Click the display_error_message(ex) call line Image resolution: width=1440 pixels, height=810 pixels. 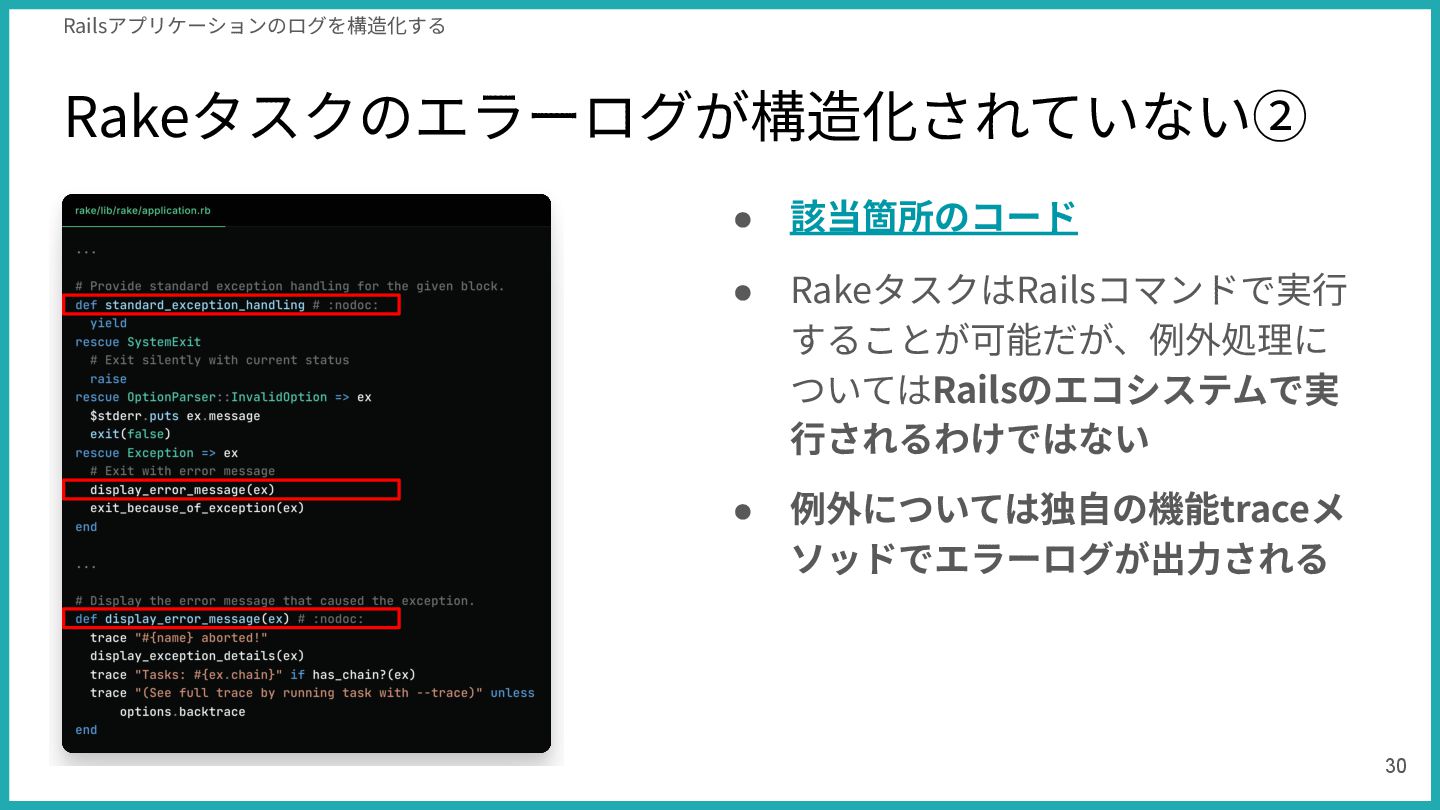[182, 490]
